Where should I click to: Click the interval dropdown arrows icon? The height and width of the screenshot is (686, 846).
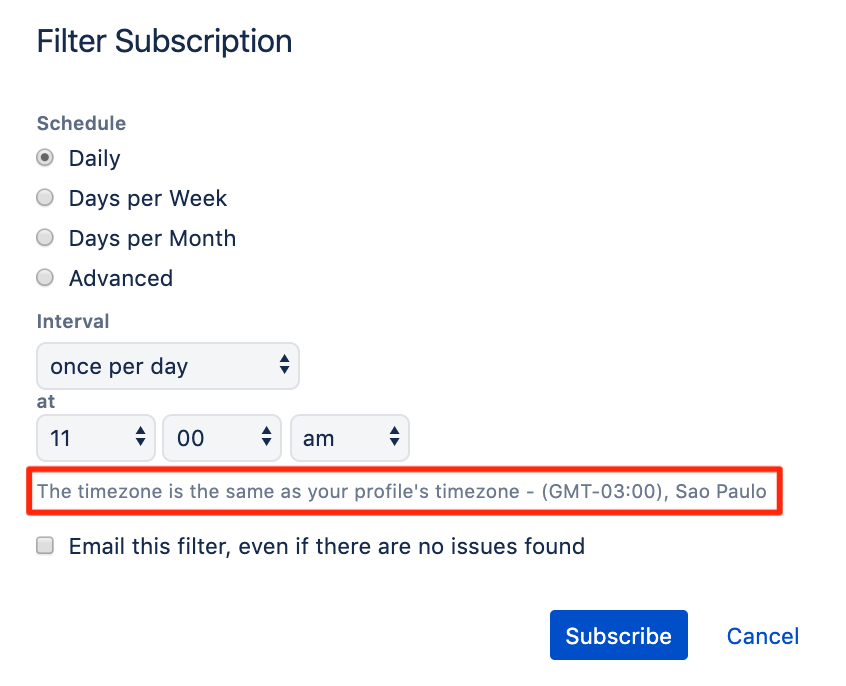(284, 364)
